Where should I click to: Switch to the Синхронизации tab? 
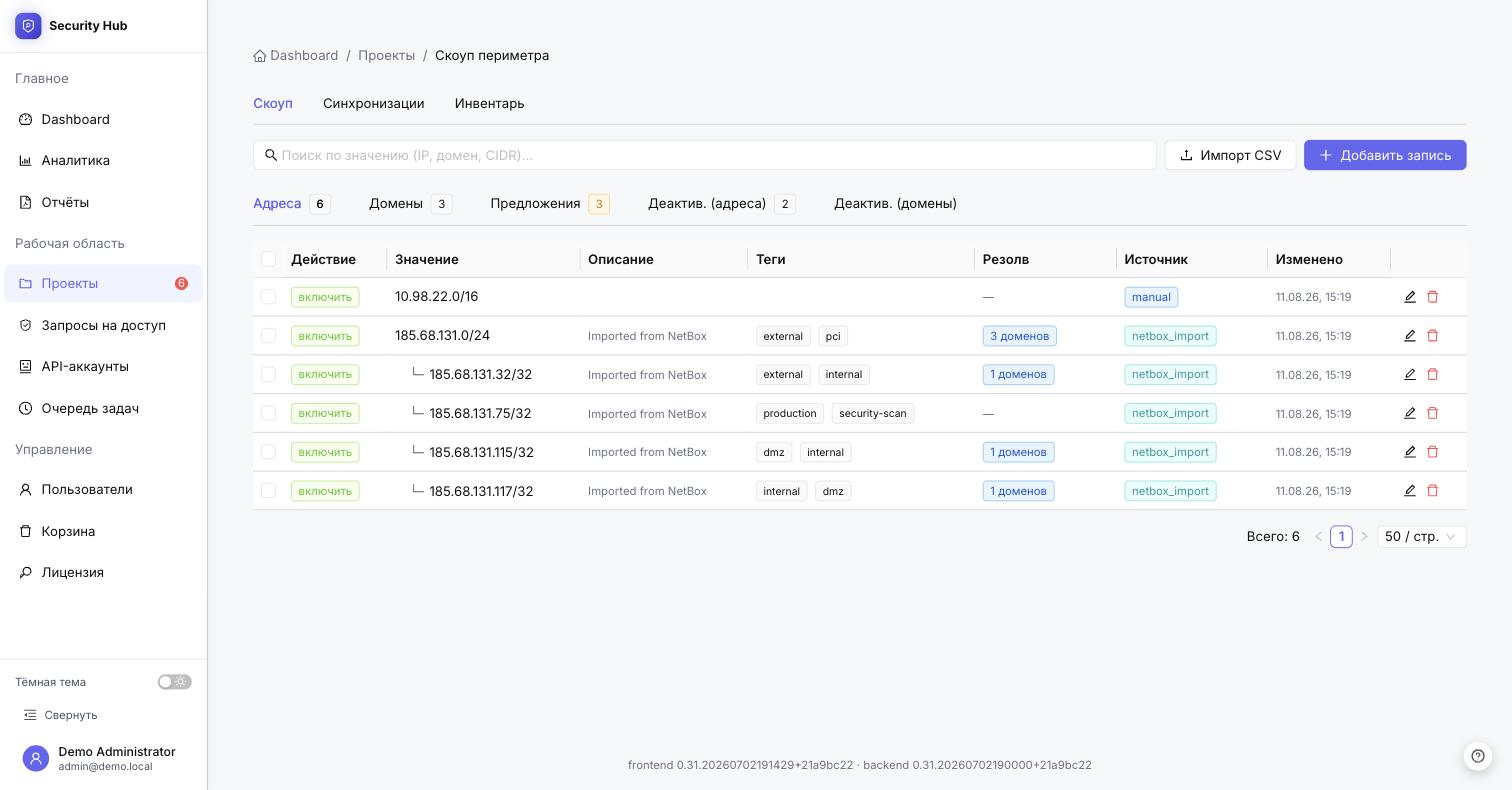374,104
